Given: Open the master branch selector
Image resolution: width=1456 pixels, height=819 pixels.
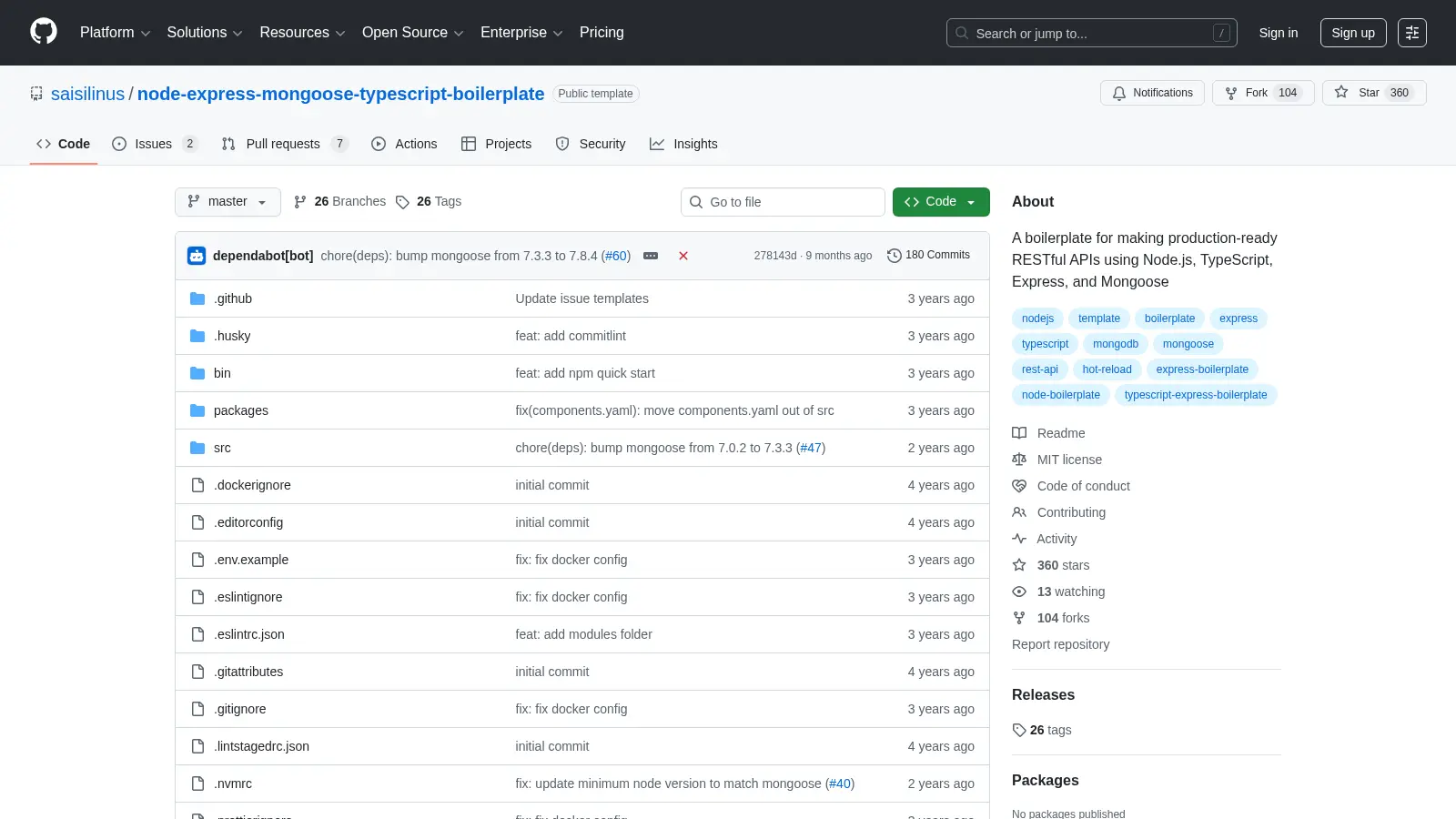Looking at the screenshot, I should 227,202.
